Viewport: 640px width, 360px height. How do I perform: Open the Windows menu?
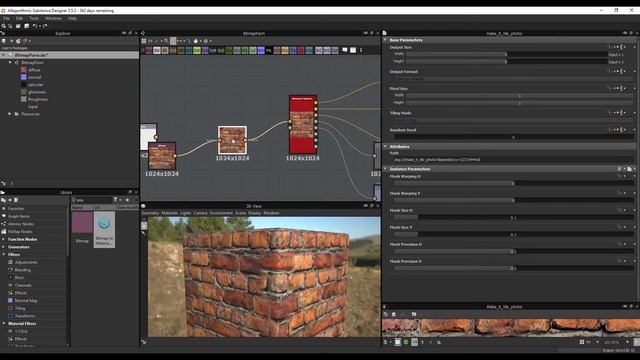53,18
